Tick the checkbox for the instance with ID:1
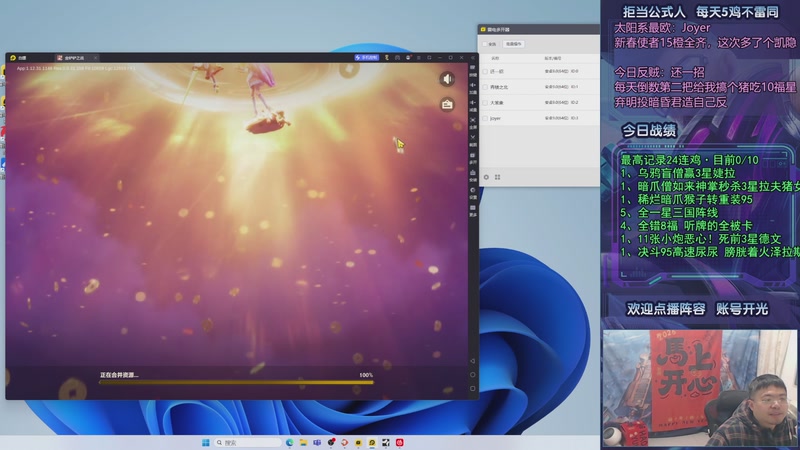Screen dimensions: 800x450 (x=485, y=87)
